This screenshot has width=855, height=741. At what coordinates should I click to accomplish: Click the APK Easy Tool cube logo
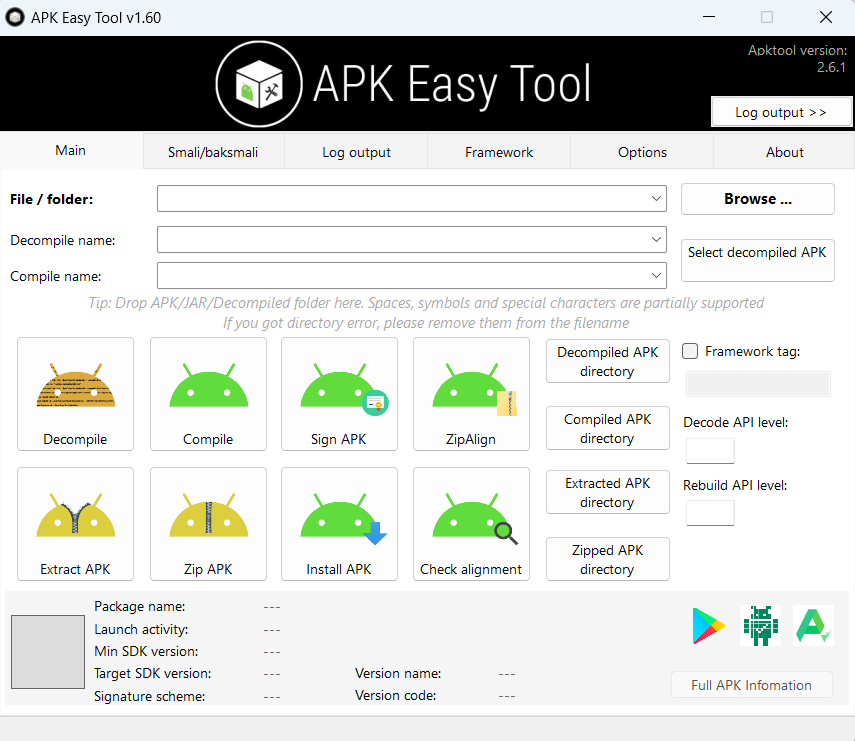click(x=259, y=84)
